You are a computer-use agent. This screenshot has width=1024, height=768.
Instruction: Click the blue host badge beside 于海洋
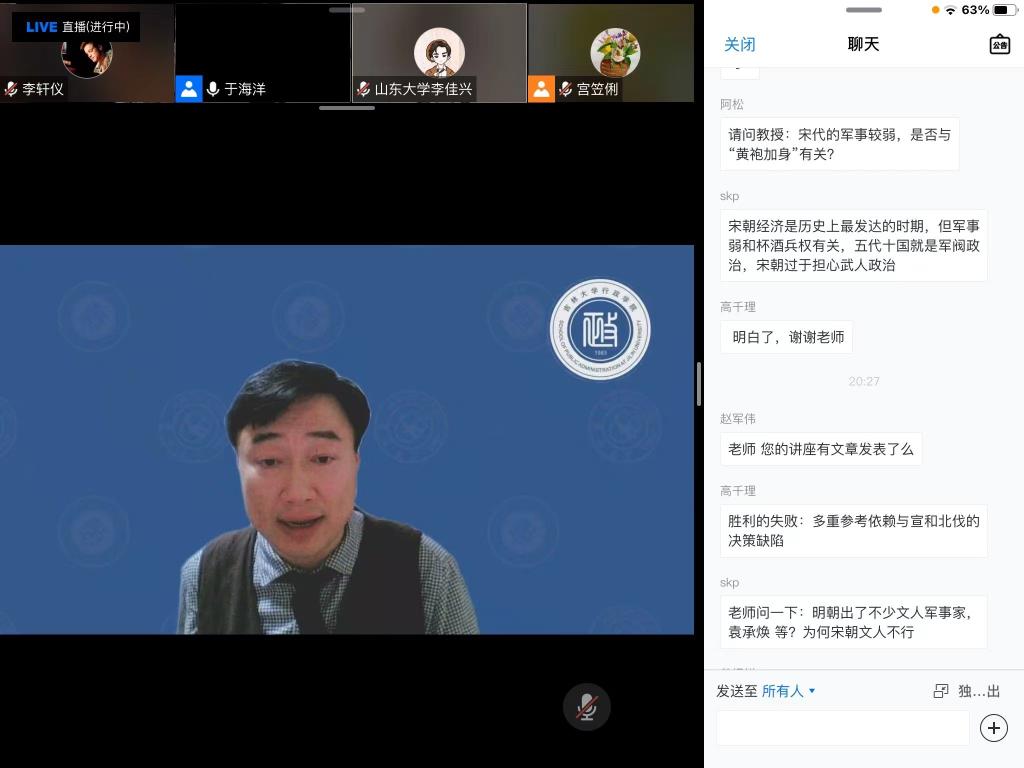189,89
